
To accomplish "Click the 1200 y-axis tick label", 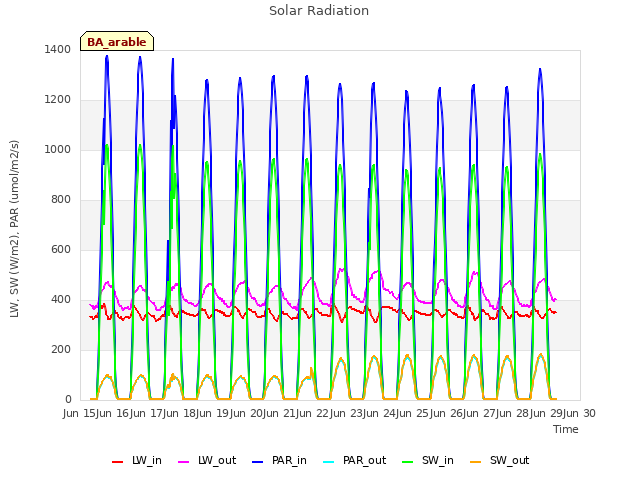I will pos(58,100).
